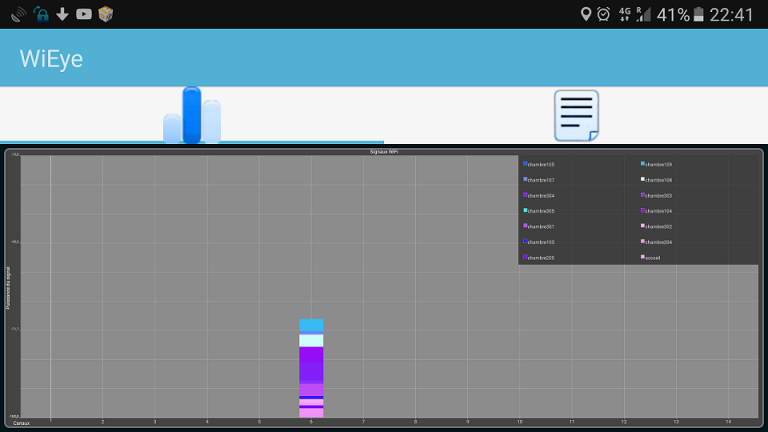Tap the location pin status icon

click(585, 14)
